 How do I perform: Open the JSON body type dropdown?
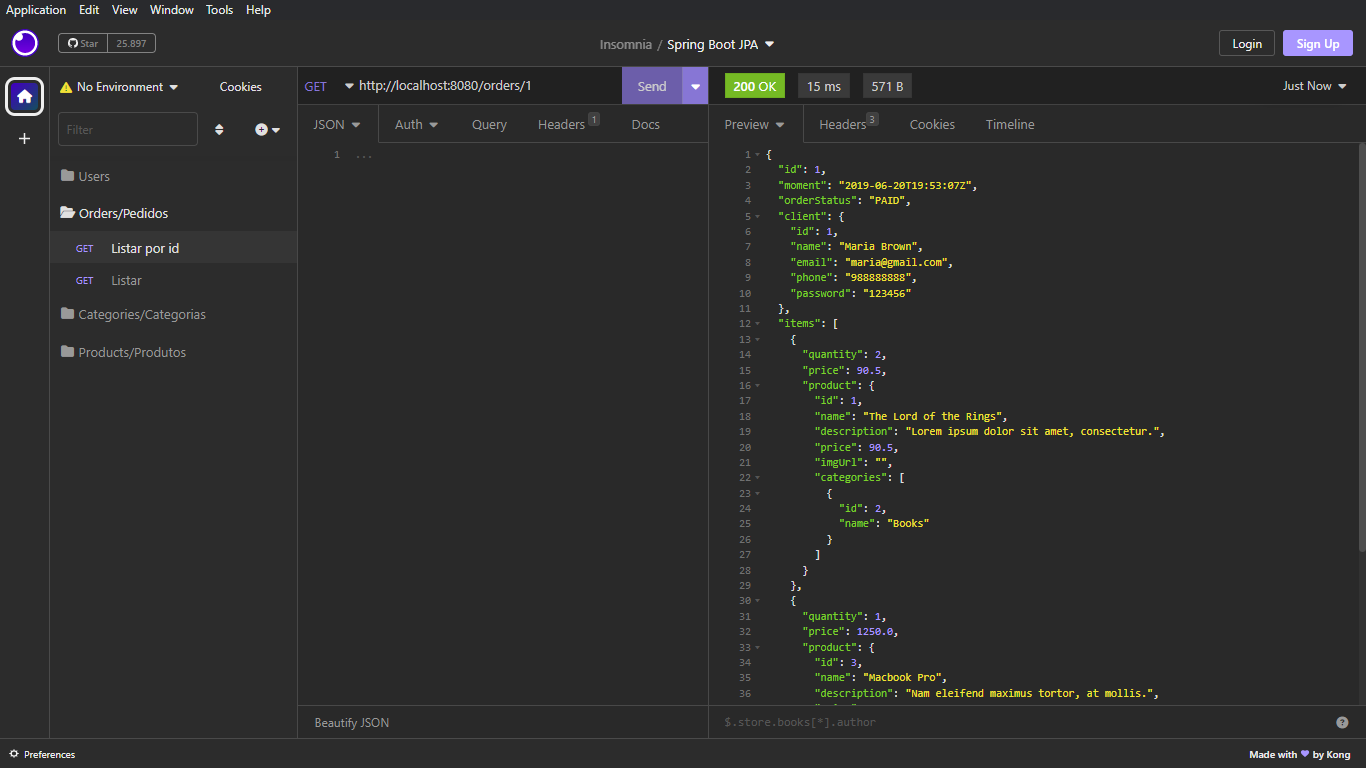point(337,124)
